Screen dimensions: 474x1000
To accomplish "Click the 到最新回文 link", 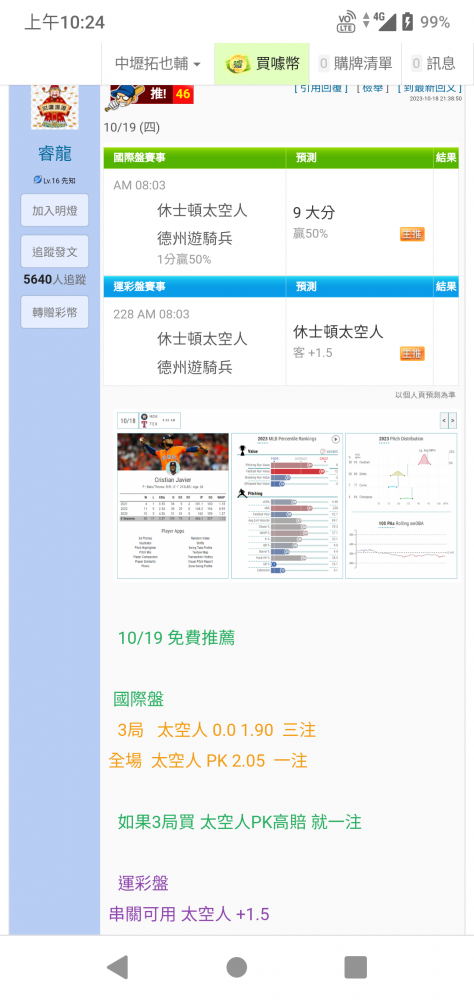I will tap(429, 88).
